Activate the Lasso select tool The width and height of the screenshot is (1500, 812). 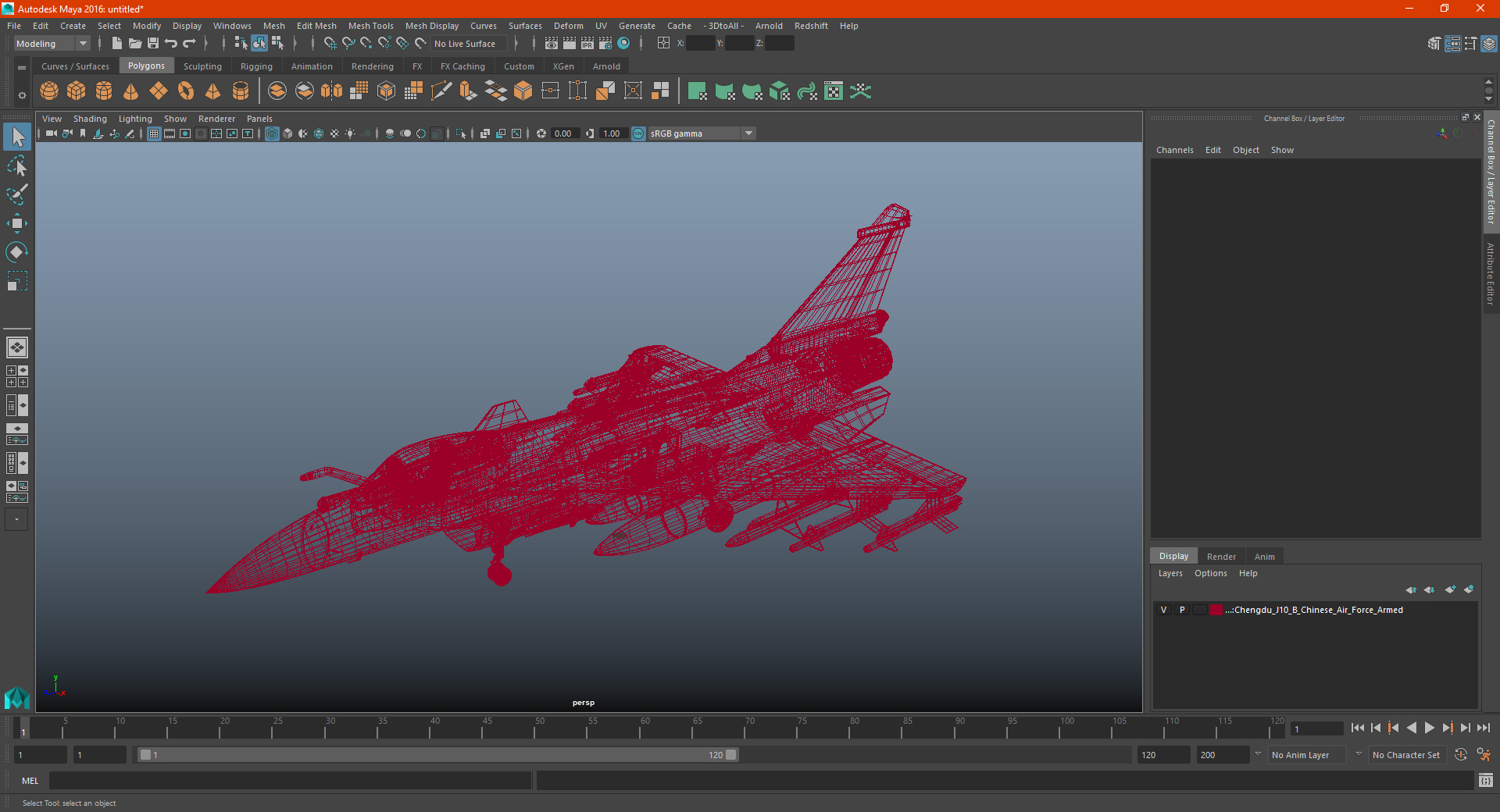click(x=17, y=166)
